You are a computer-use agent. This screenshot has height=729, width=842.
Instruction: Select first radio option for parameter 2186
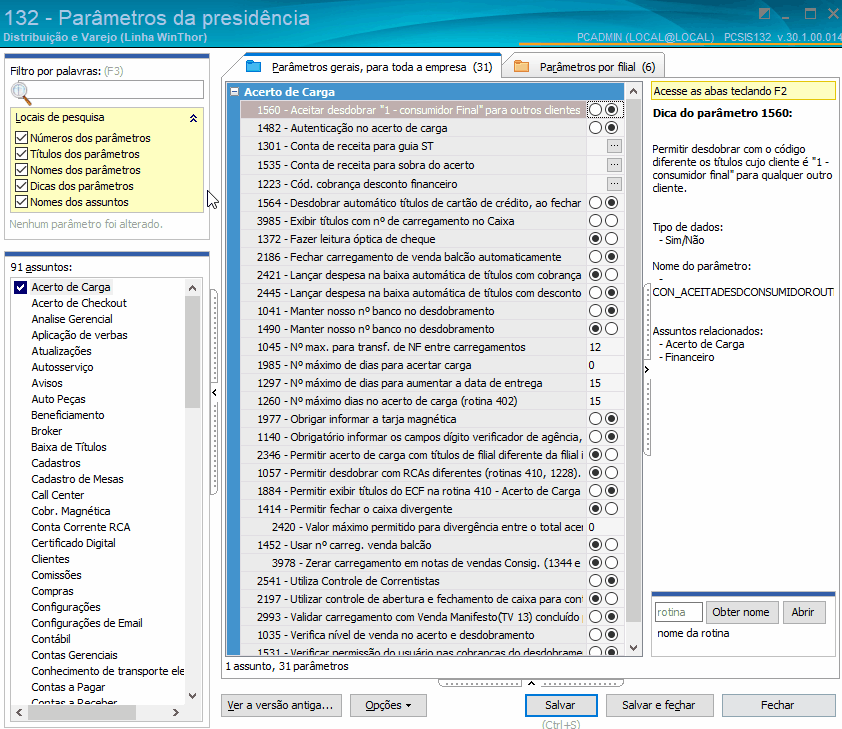[x=596, y=257]
